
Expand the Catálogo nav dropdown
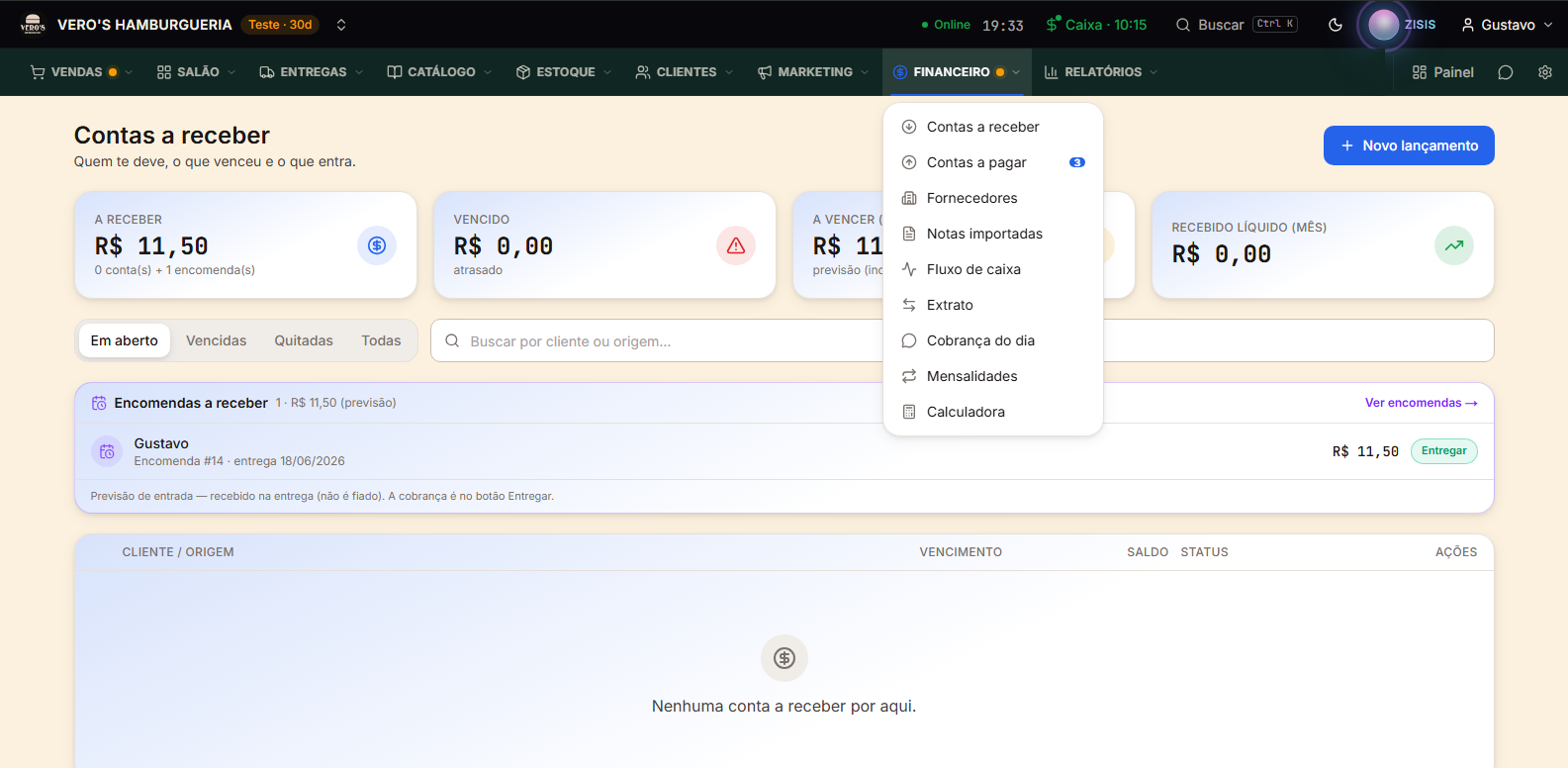(439, 72)
